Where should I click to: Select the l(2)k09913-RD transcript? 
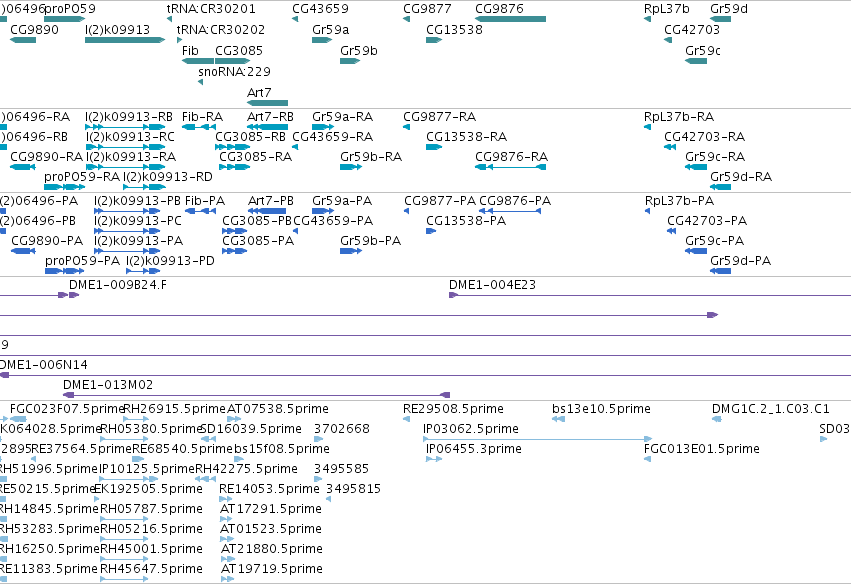(144, 187)
